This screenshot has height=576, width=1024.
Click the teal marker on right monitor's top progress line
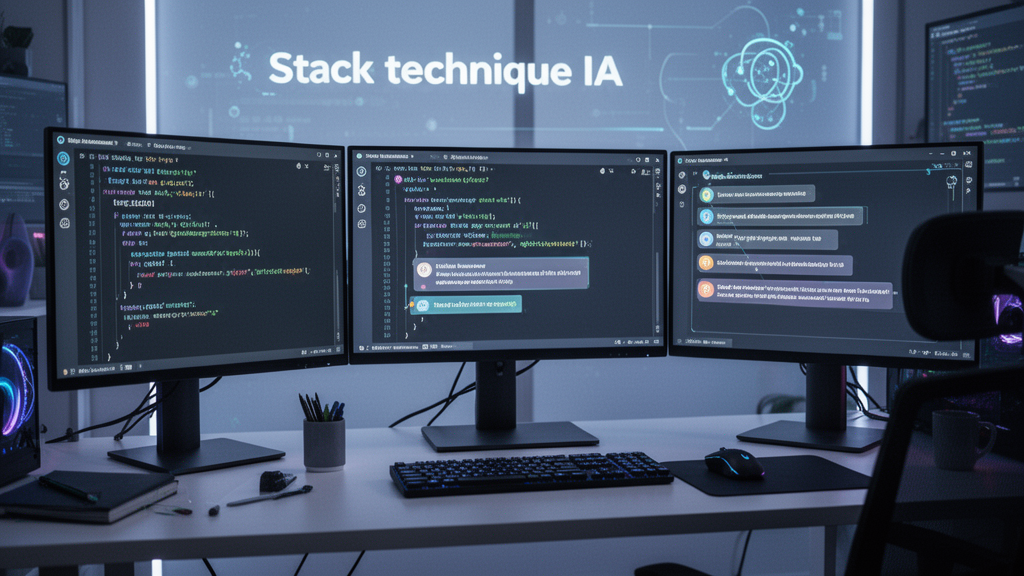point(928,172)
